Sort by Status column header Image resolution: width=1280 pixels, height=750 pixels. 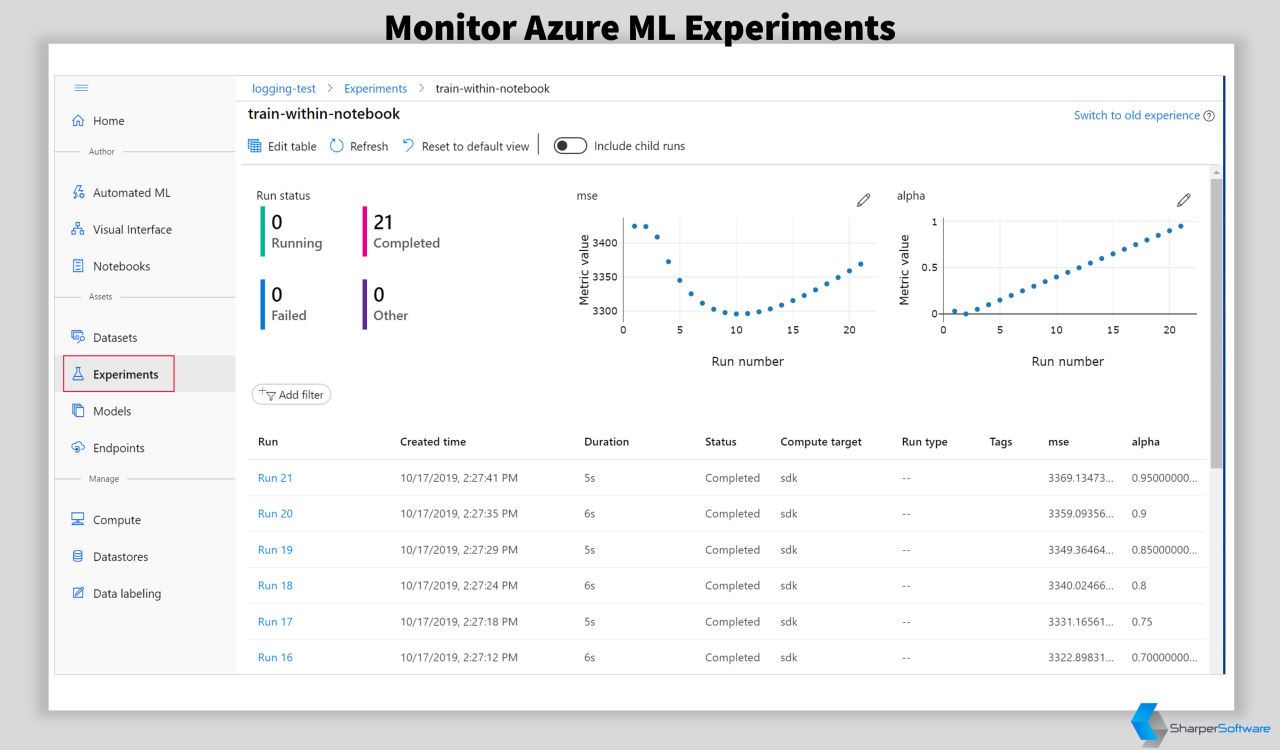click(720, 442)
